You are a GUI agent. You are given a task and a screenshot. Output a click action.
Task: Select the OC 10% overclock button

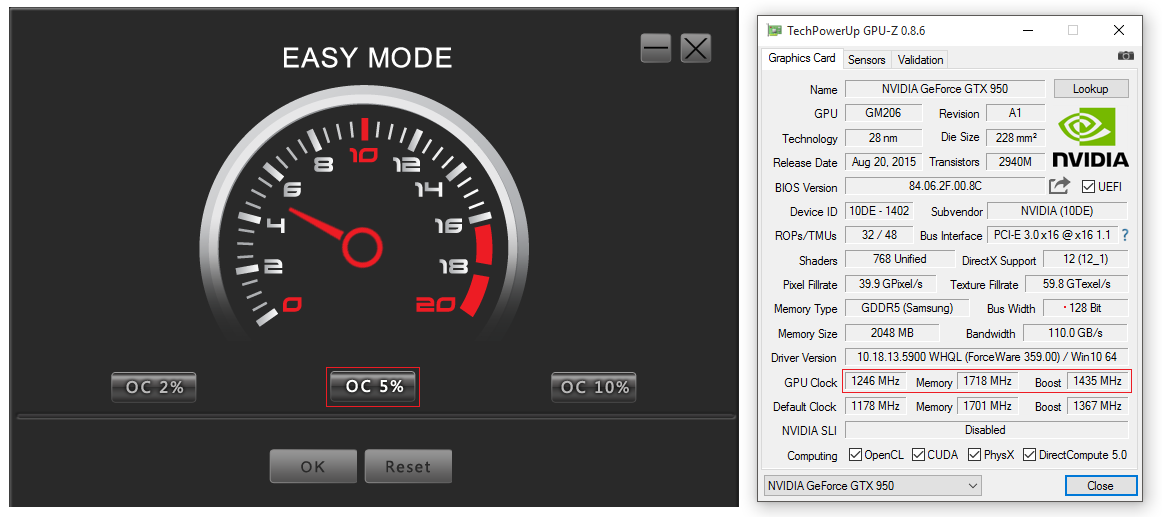pyautogui.click(x=594, y=387)
